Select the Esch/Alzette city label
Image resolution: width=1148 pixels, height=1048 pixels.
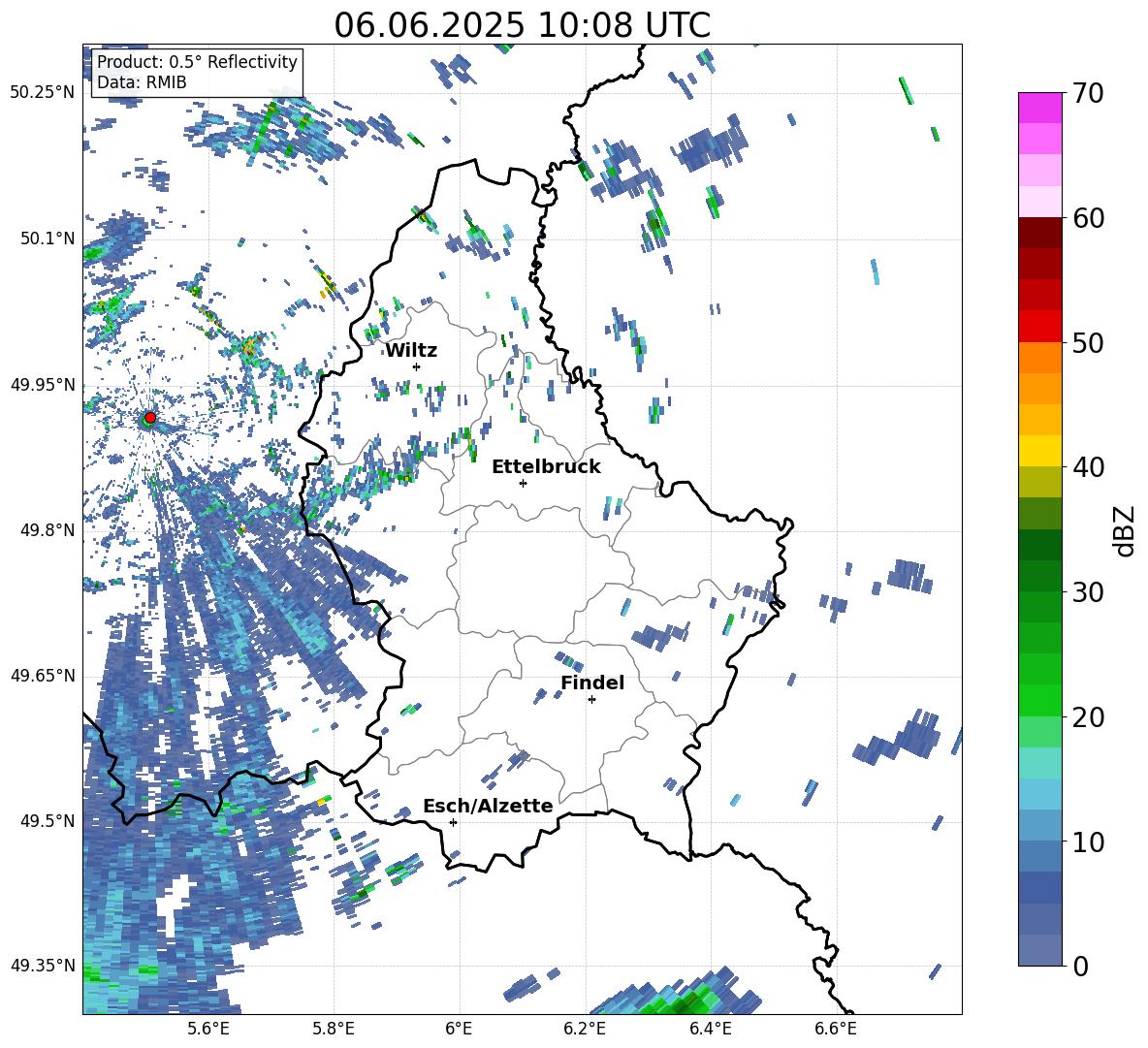pyautogui.click(x=489, y=806)
